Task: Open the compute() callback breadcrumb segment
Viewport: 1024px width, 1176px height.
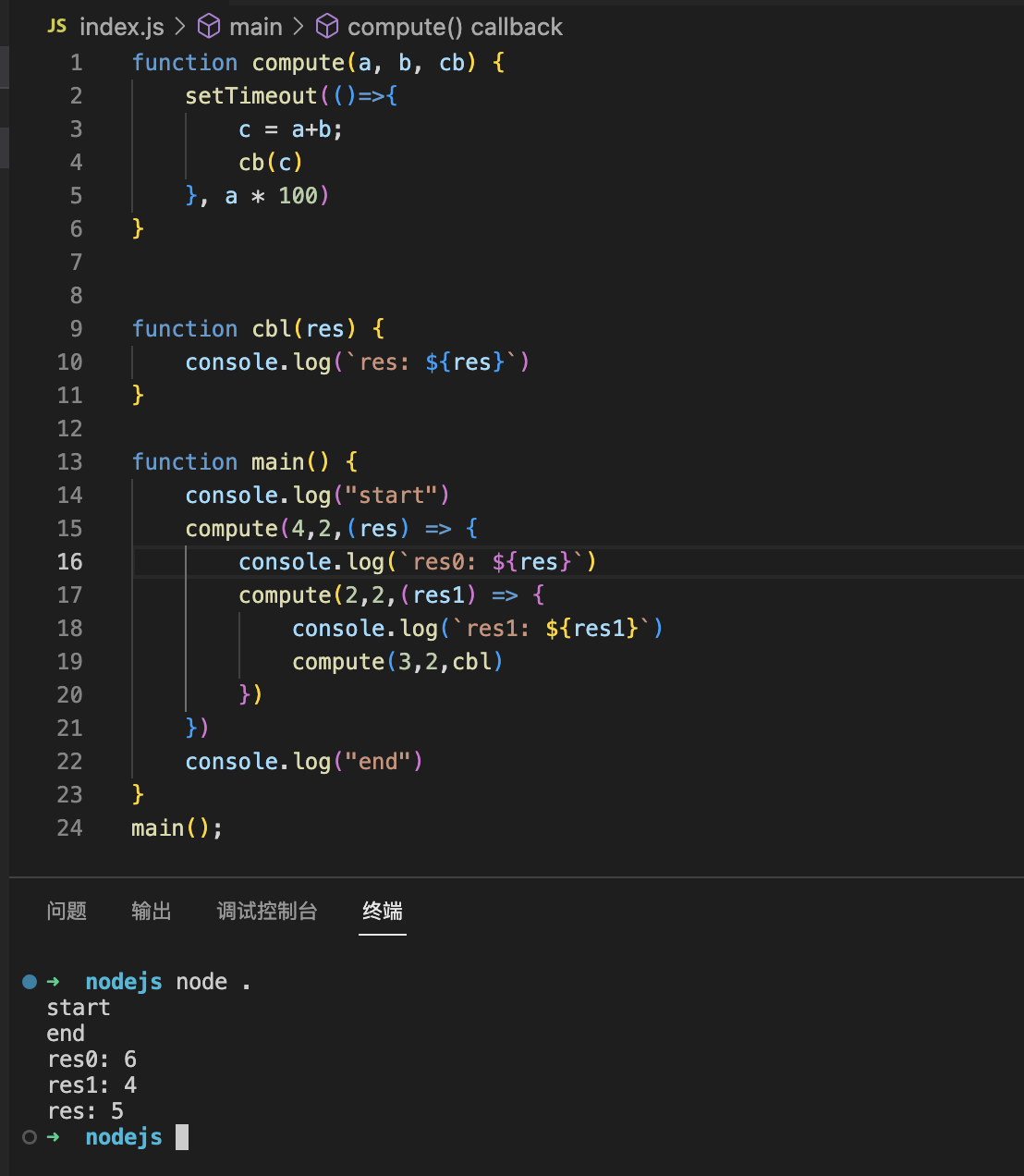Action: [455, 27]
